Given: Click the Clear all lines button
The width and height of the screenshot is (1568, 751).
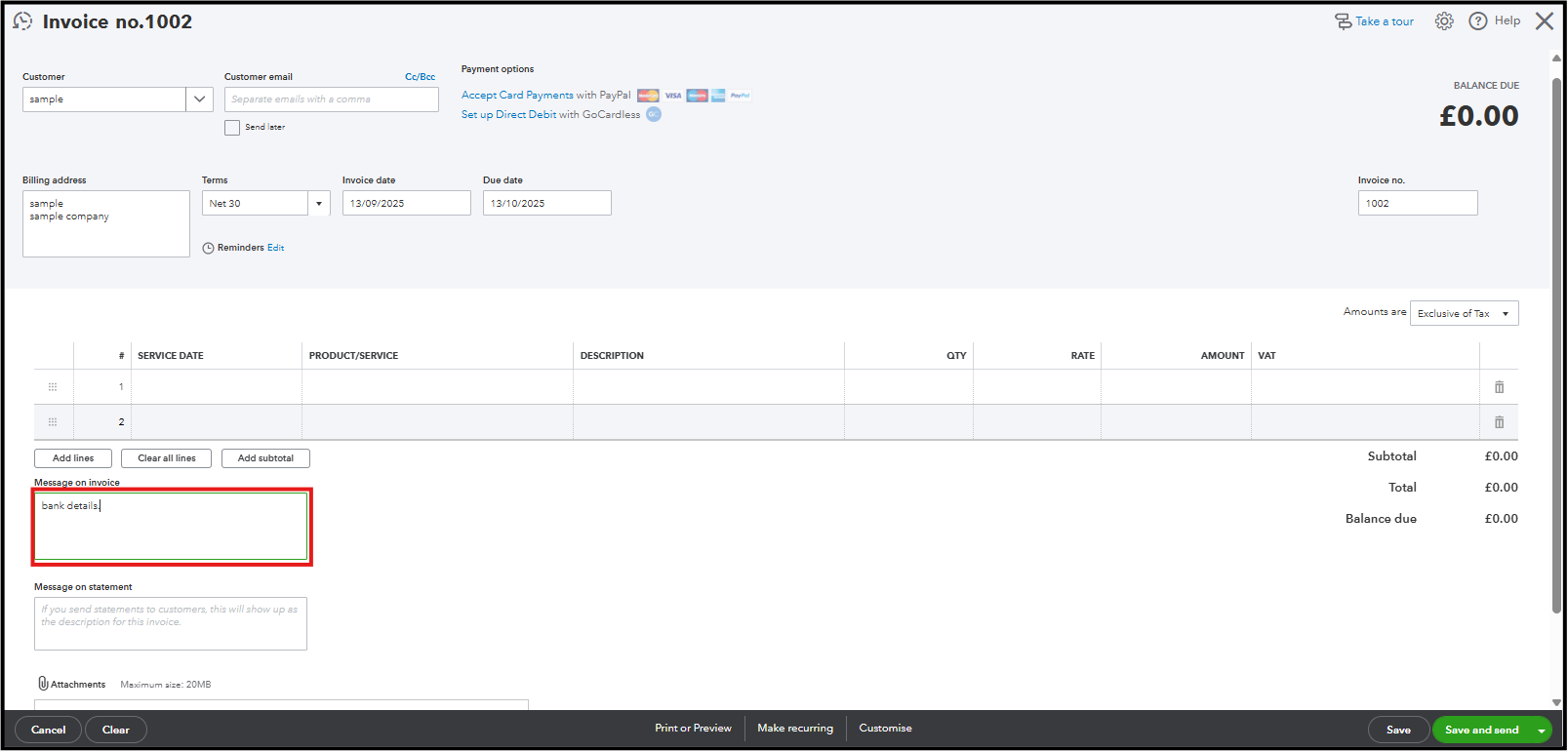Looking at the screenshot, I should (166, 458).
